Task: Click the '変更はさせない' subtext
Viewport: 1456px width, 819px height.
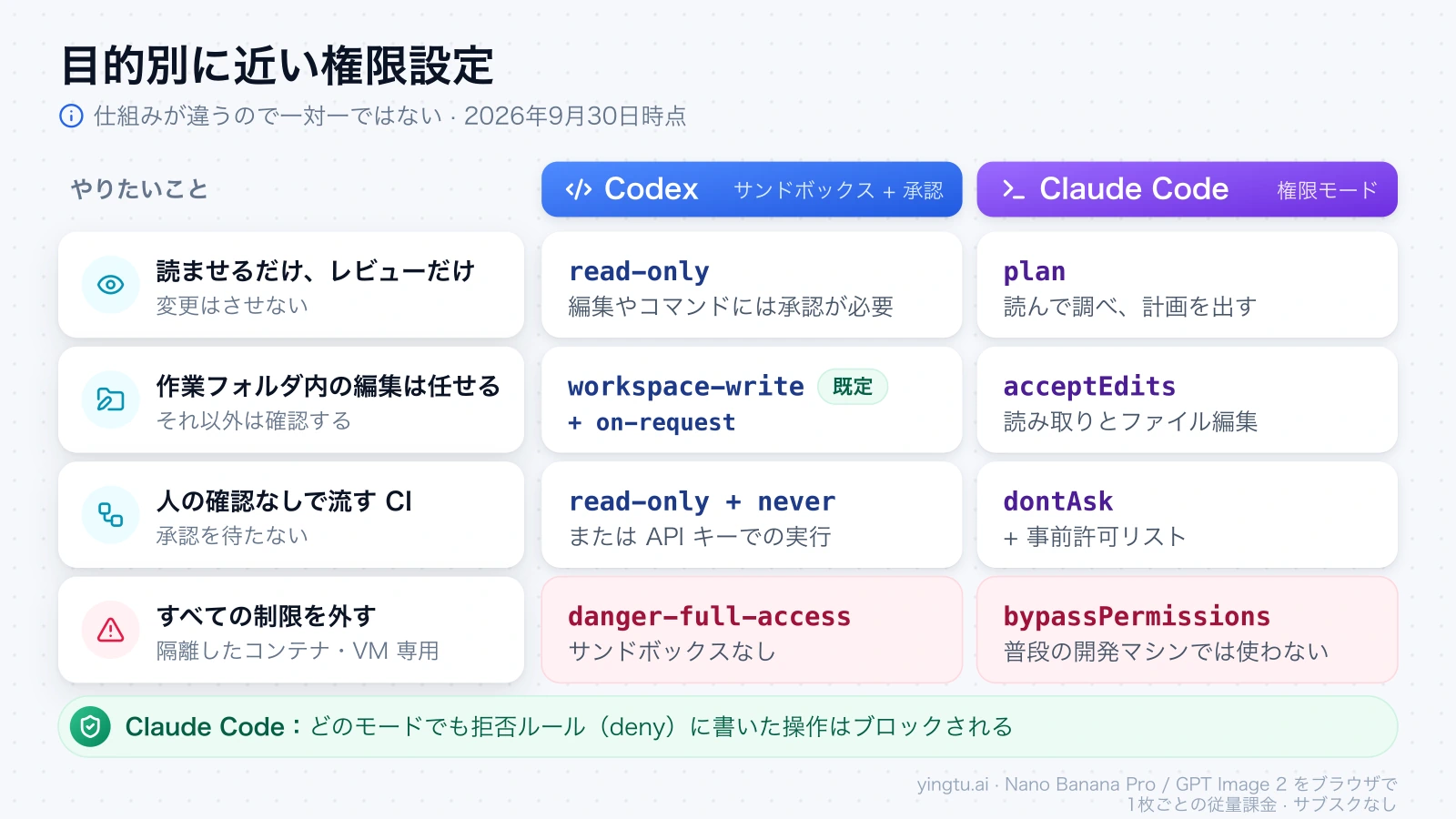Action: [x=232, y=306]
